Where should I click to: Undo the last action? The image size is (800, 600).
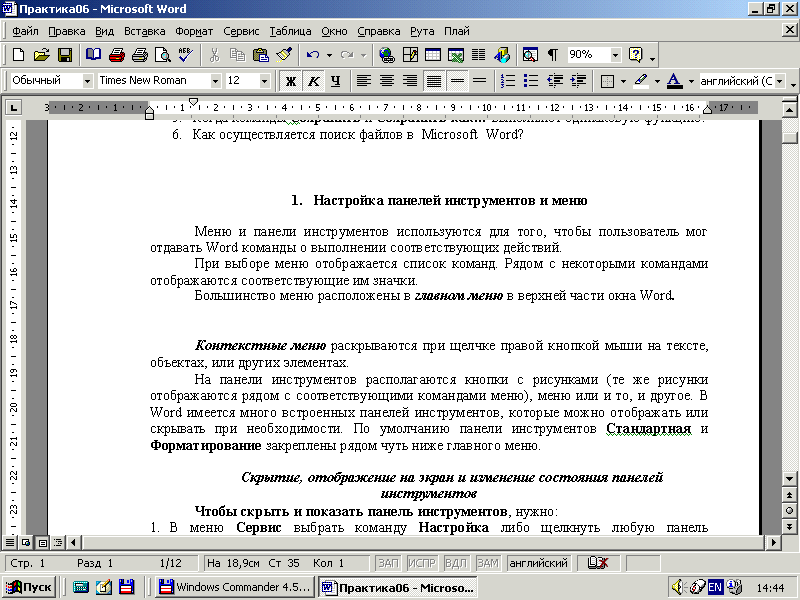[x=313, y=55]
